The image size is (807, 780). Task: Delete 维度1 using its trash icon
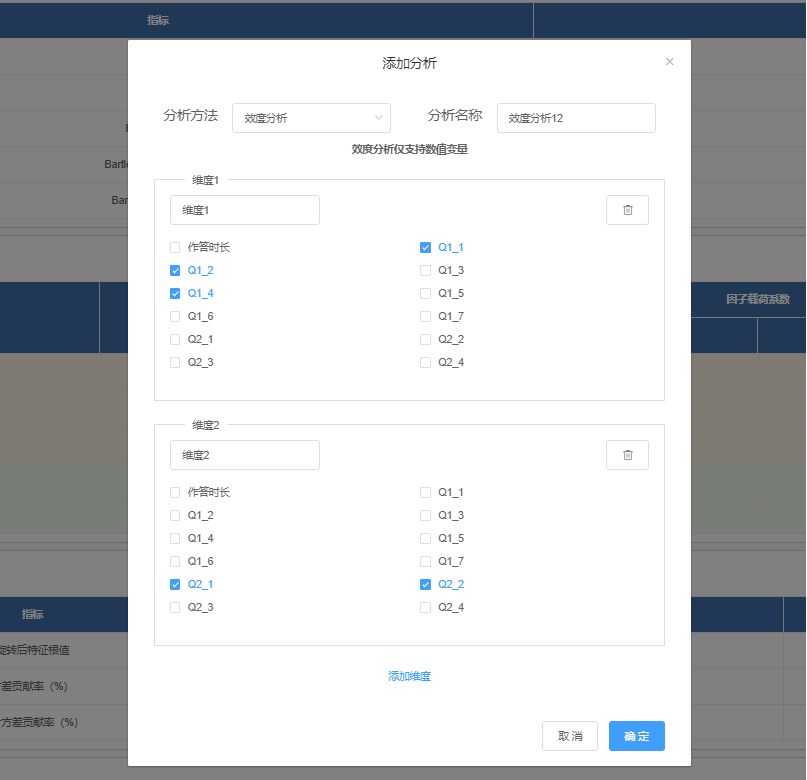(627, 209)
